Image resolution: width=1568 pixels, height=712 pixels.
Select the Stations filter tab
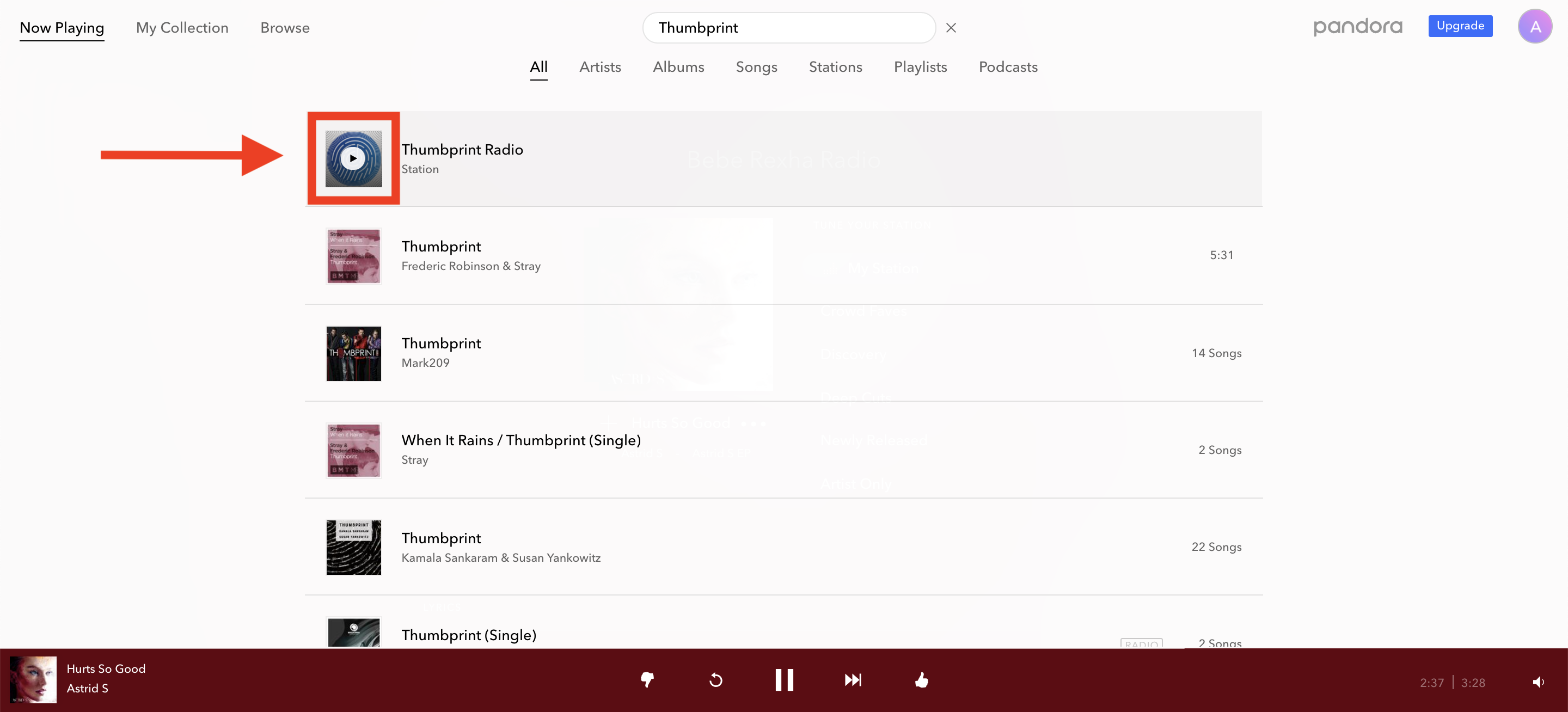[x=835, y=67]
